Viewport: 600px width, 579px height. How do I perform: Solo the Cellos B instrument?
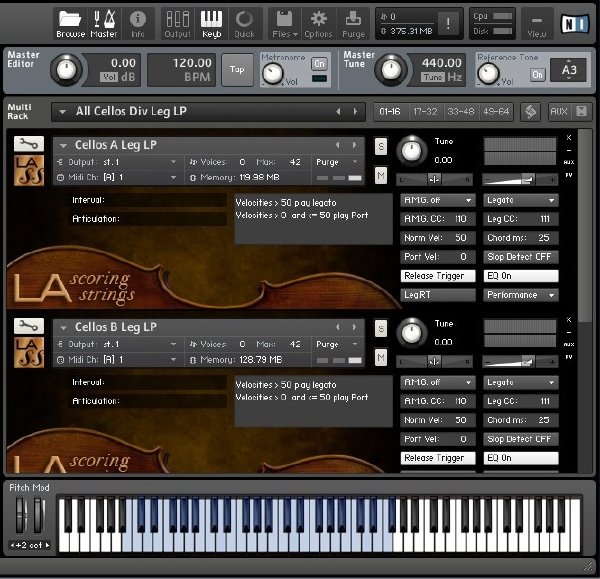(x=381, y=329)
